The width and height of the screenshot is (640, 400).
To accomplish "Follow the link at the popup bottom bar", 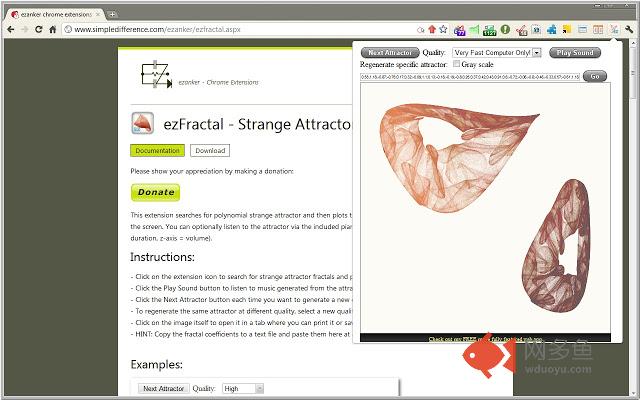I will pyautogui.click(x=485, y=339).
